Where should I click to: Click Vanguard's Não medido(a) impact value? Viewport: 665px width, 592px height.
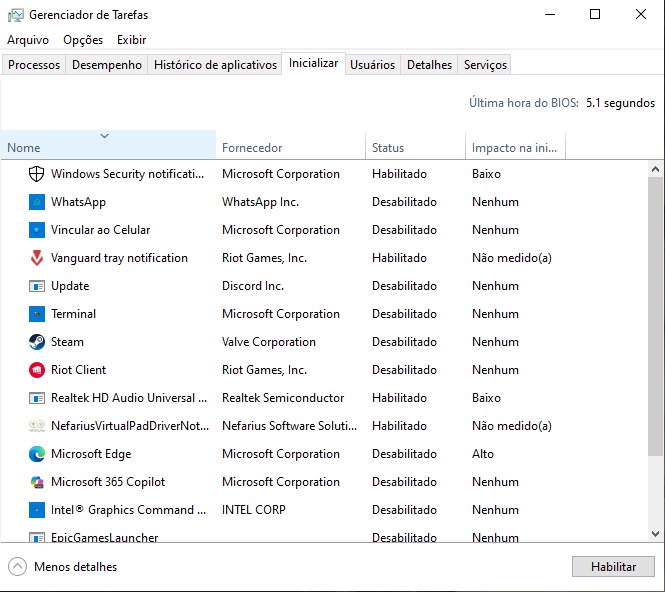pyautogui.click(x=511, y=258)
